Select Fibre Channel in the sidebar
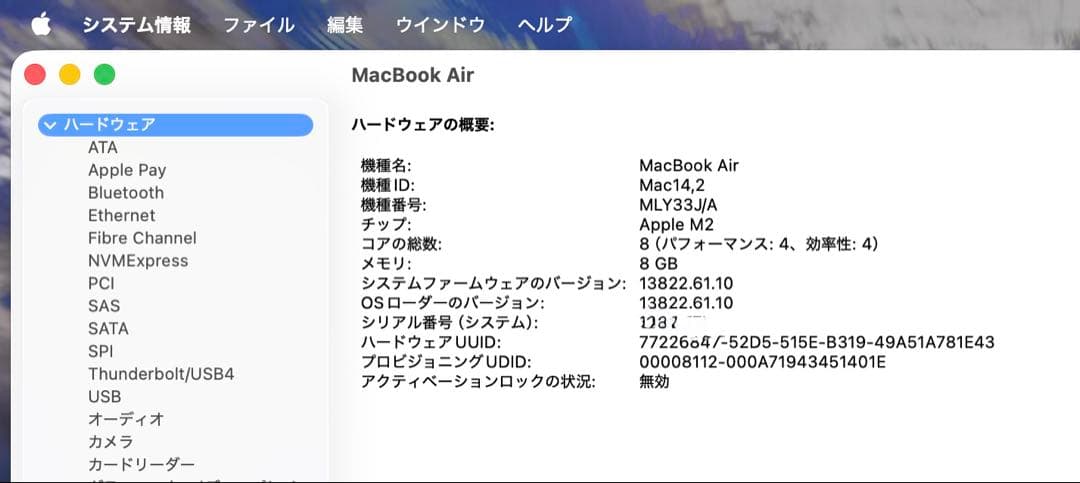The height and width of the screenshot is (483, 1080). (142, 238)
